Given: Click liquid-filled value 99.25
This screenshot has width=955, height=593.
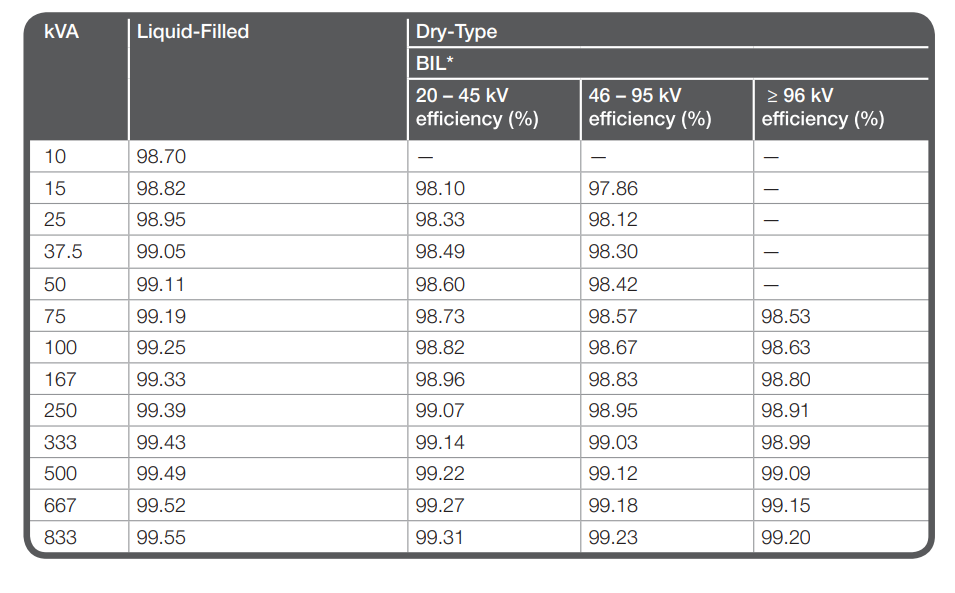Looking at the screenshot, I should pyautogui.click(x=161, y=348).
